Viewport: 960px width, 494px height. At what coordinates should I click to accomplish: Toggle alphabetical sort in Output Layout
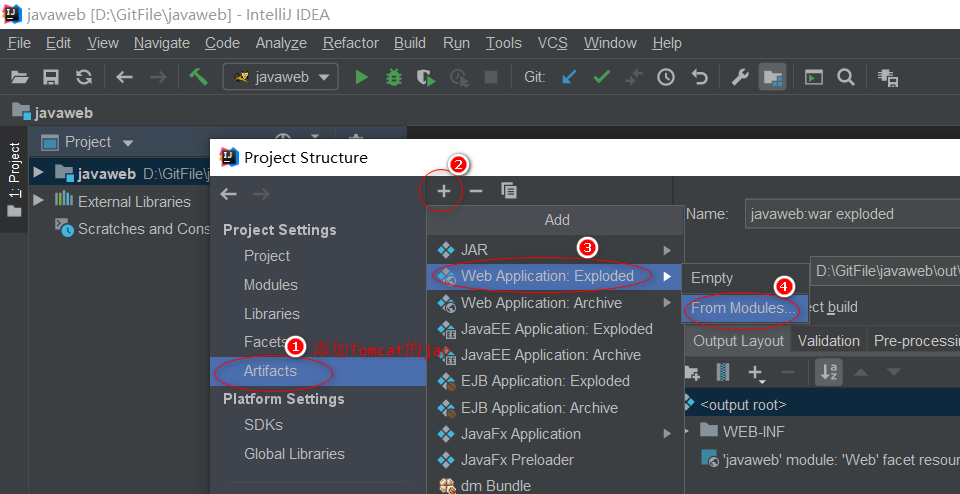click(x=829, y=372)
